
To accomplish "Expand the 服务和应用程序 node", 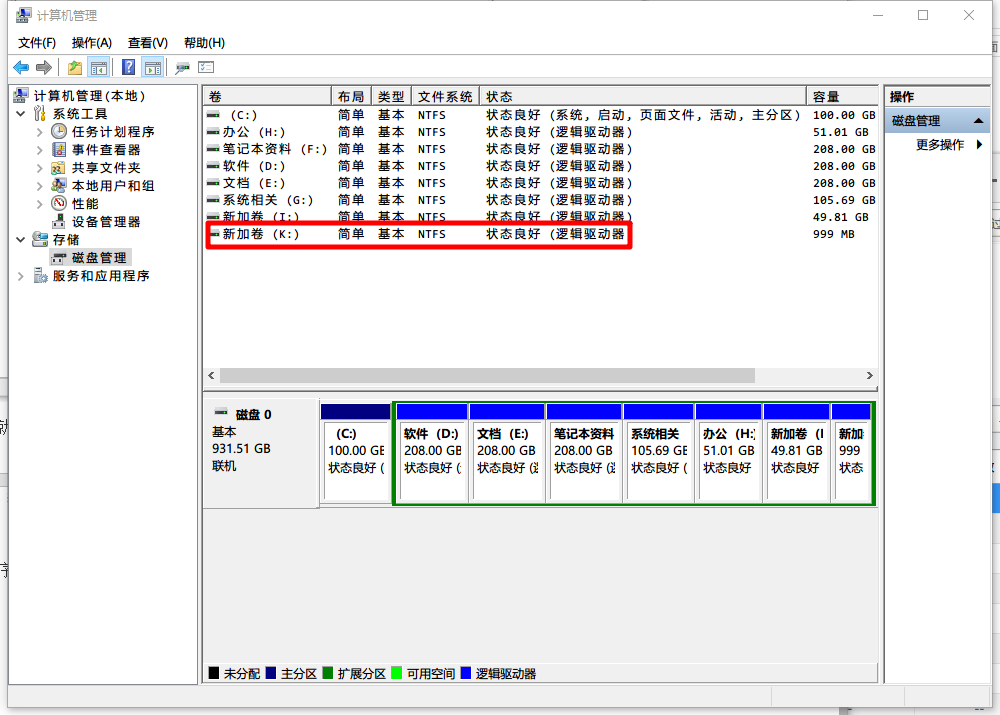I will pyautogui.click(x=22, y=276).
